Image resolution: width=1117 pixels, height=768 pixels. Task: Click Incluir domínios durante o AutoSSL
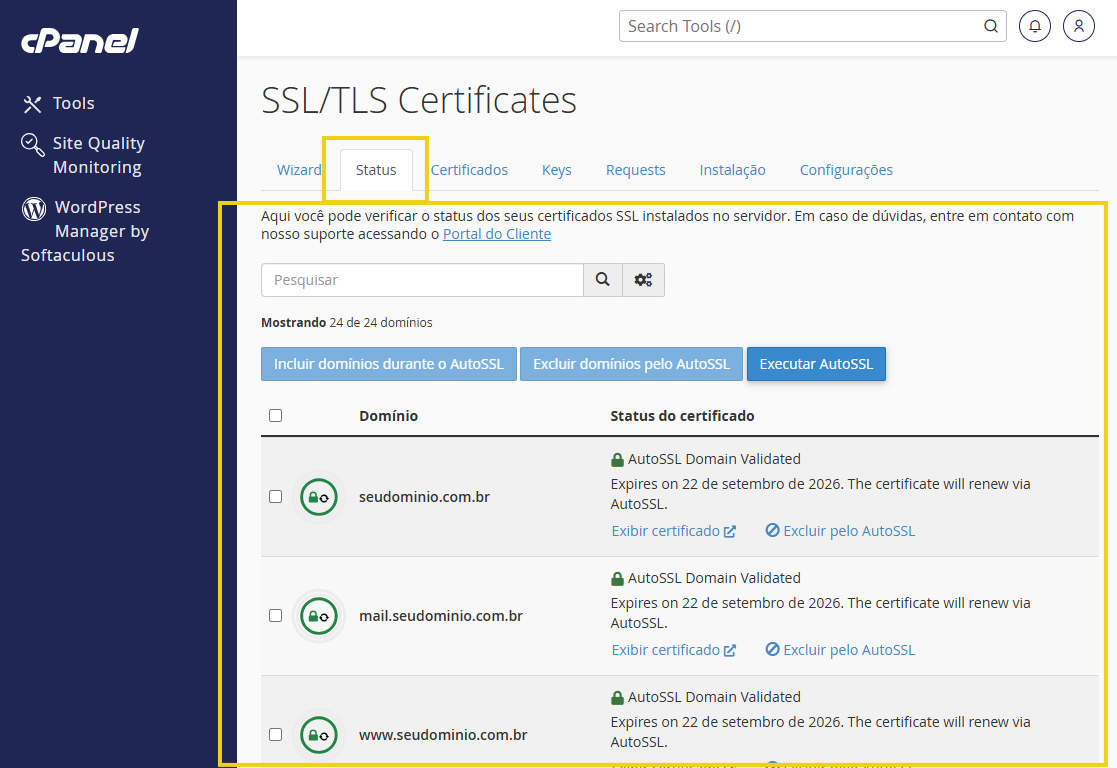[389, 364]
